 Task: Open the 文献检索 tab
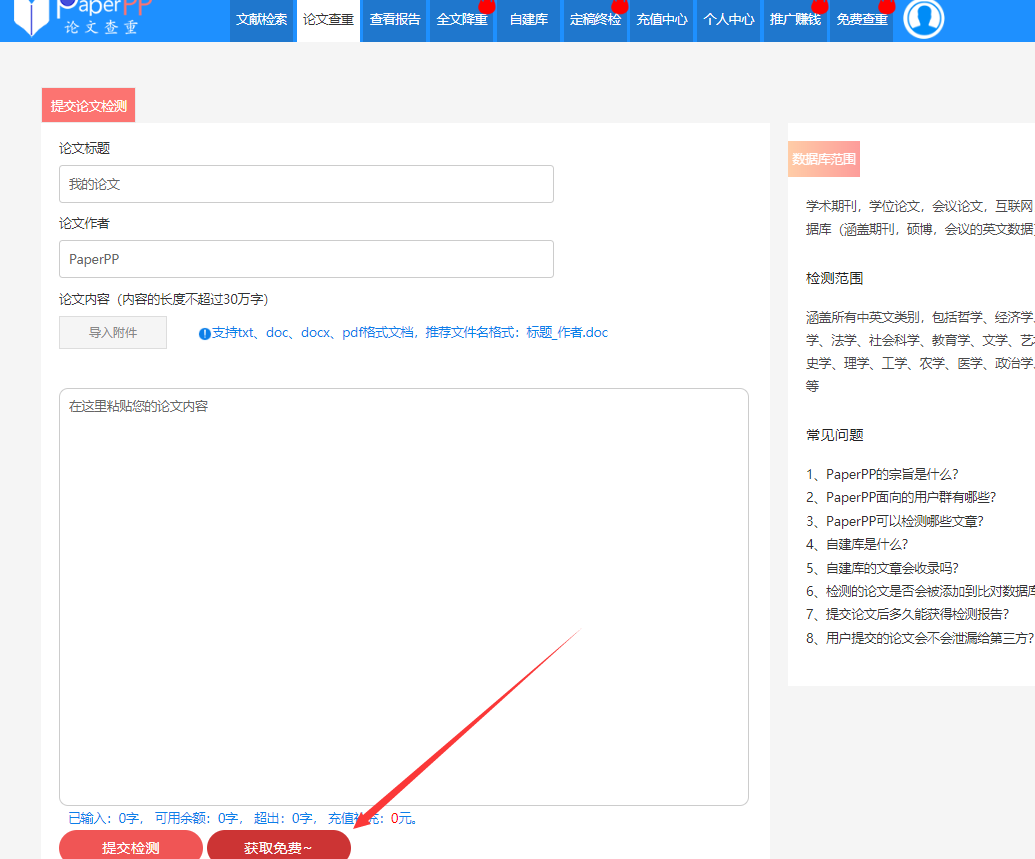[261, 20]
